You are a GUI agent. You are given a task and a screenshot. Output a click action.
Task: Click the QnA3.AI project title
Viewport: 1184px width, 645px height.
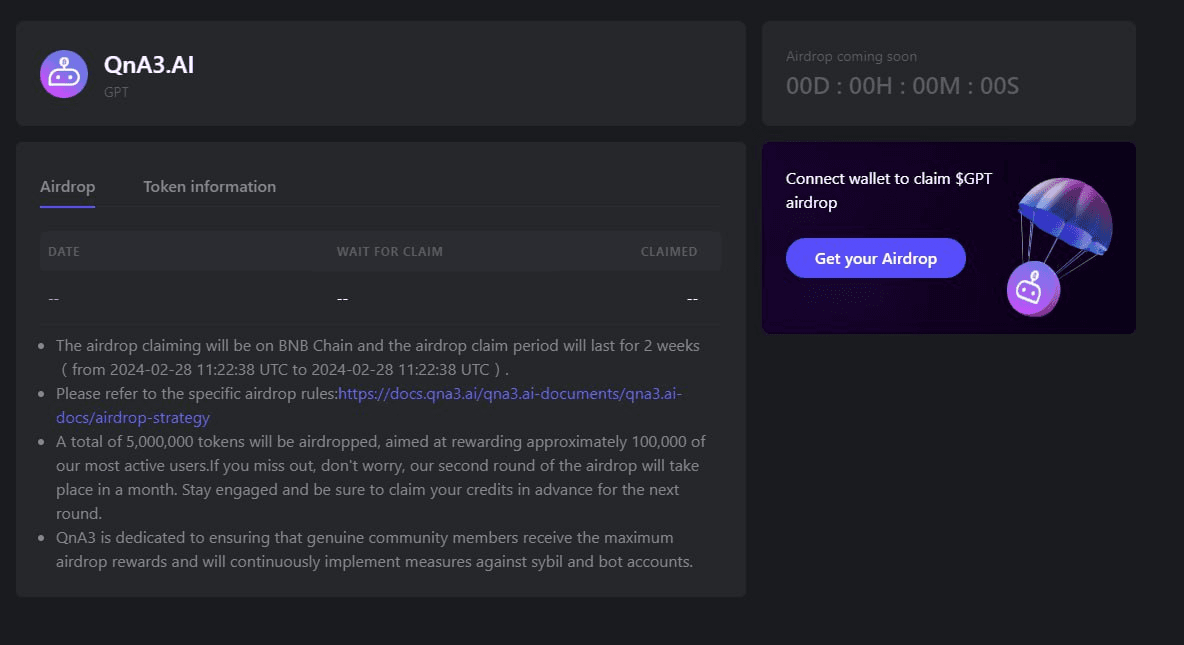pyautogui.click(x=149, y=66)
